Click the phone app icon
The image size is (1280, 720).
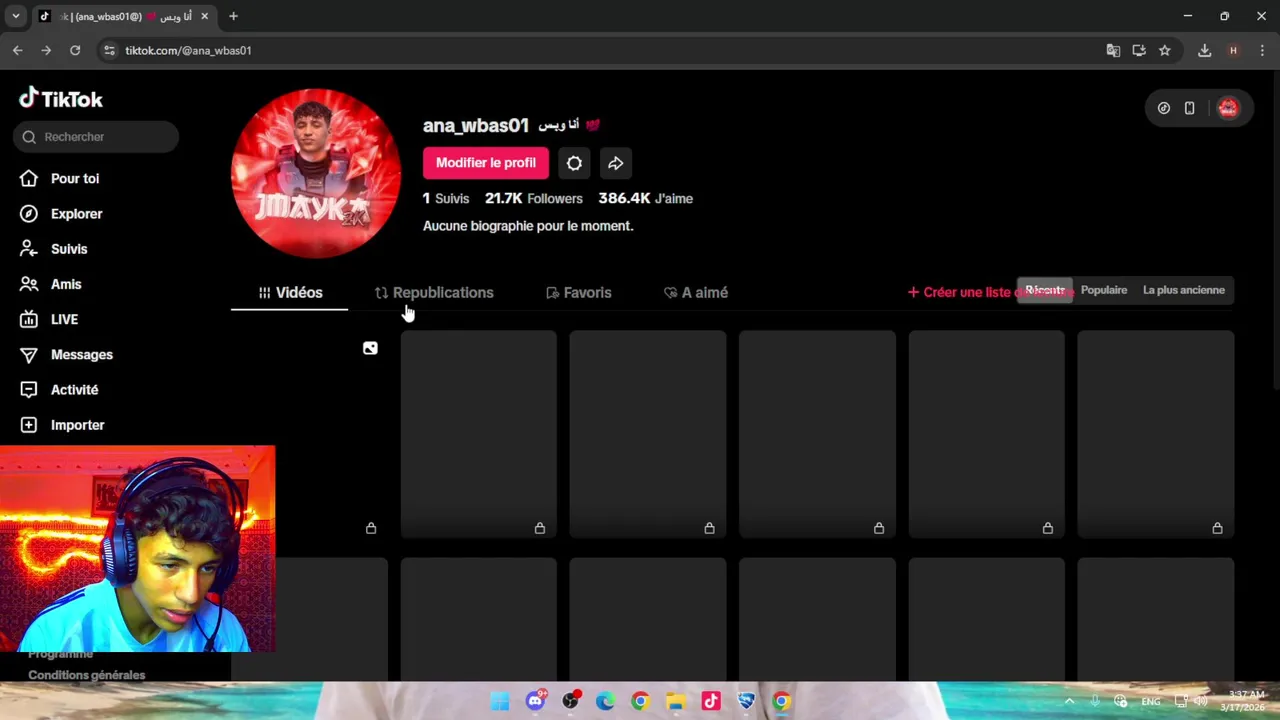coord(1189,108)
